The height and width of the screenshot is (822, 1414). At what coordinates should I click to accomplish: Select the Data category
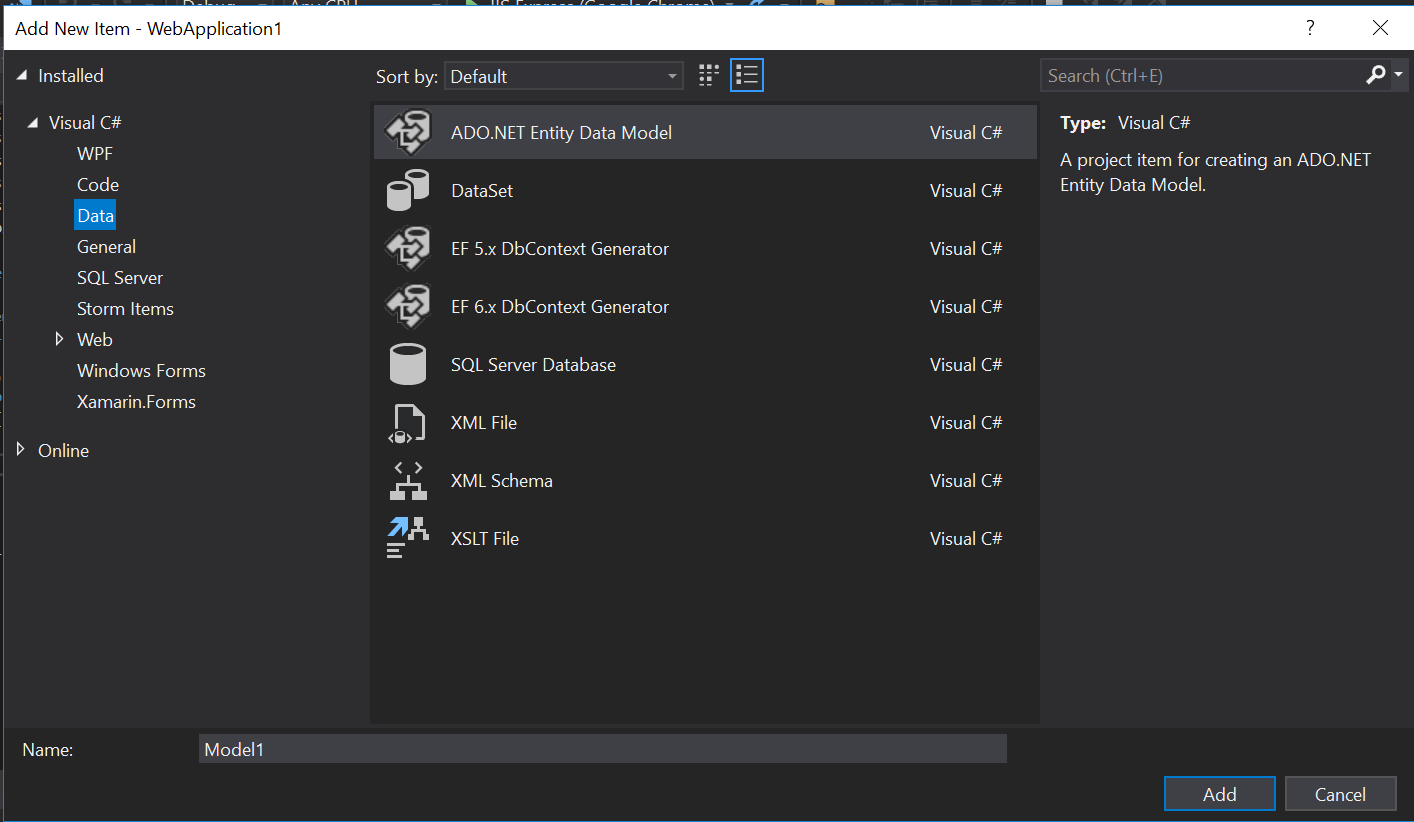pos(95,215)
